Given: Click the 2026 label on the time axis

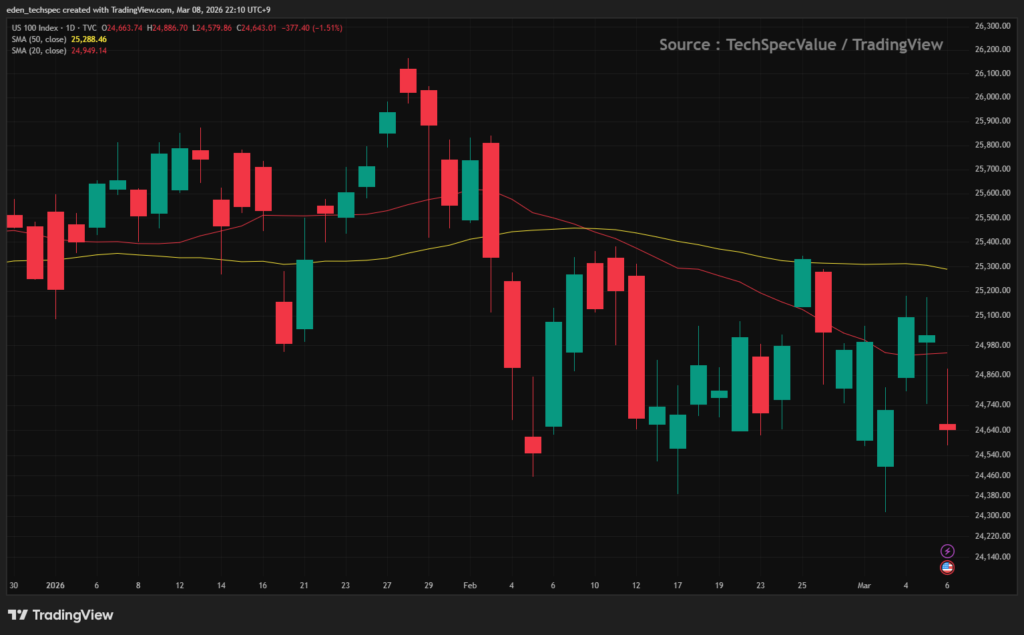Looking at the screenshot, I should [54, 586].
